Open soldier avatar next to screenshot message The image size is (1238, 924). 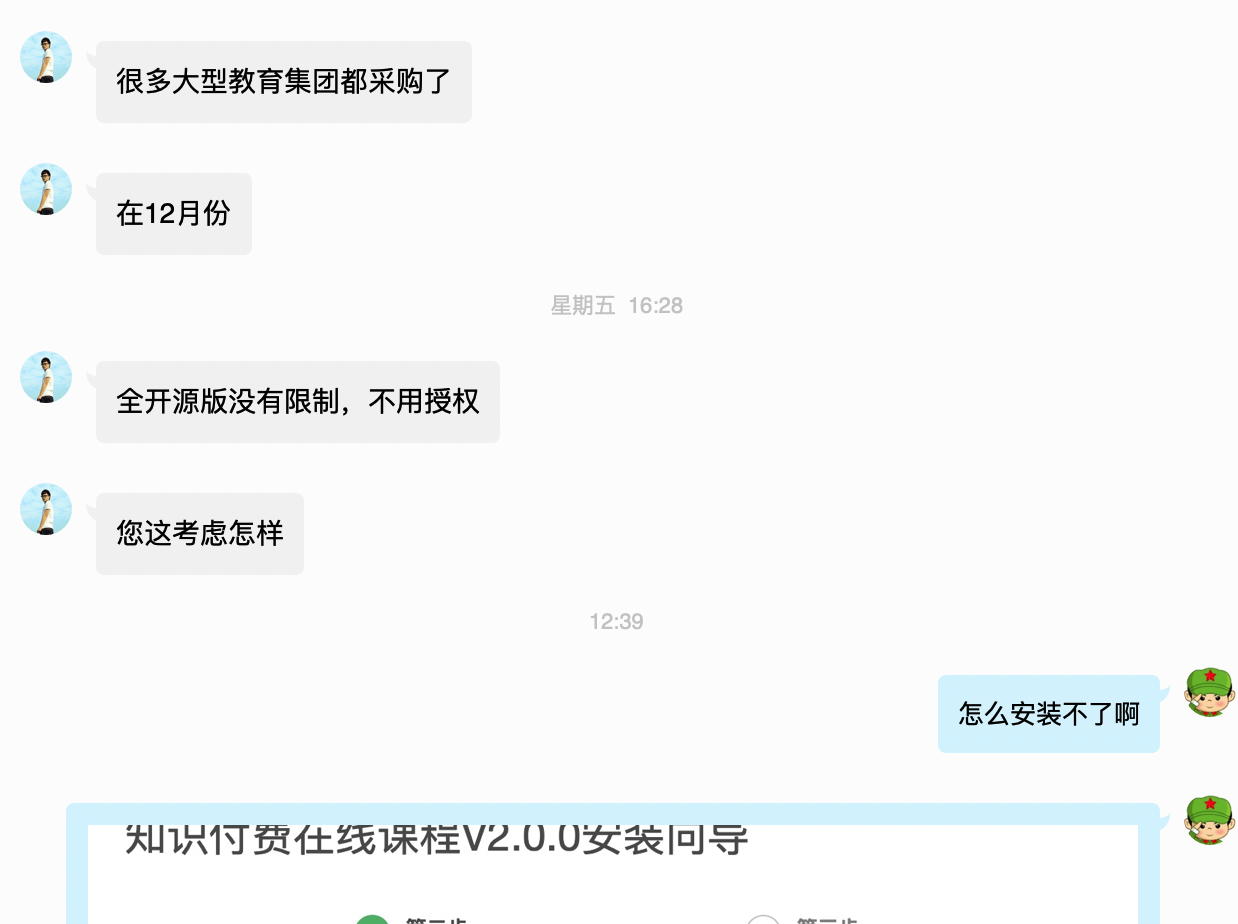pyautogui.click(x=1210, y=820)
